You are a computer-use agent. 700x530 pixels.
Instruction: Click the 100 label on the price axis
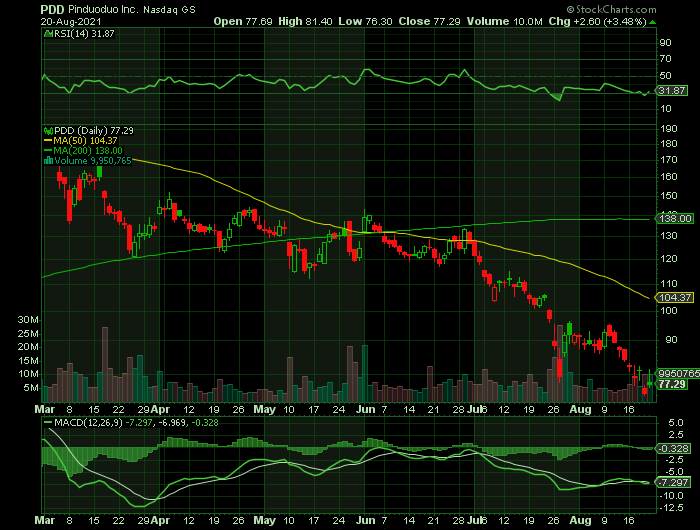tap(669, 311)
